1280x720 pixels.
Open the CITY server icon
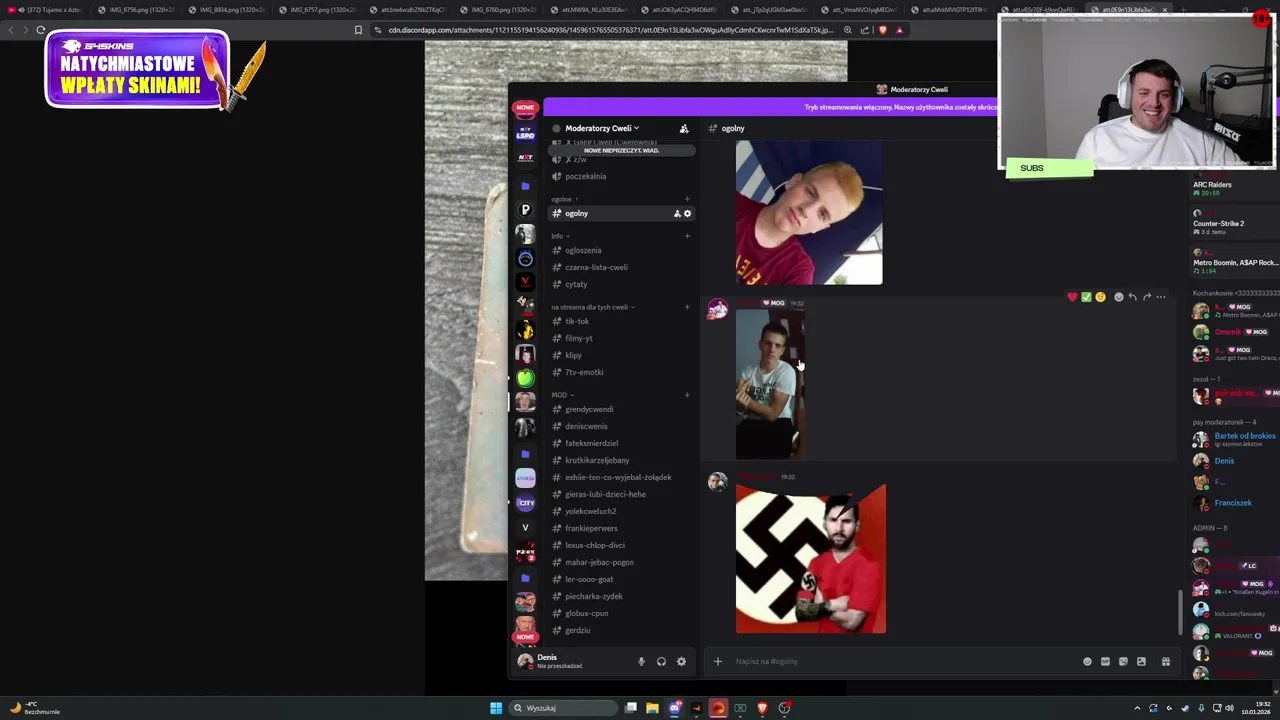coord(525,503)
